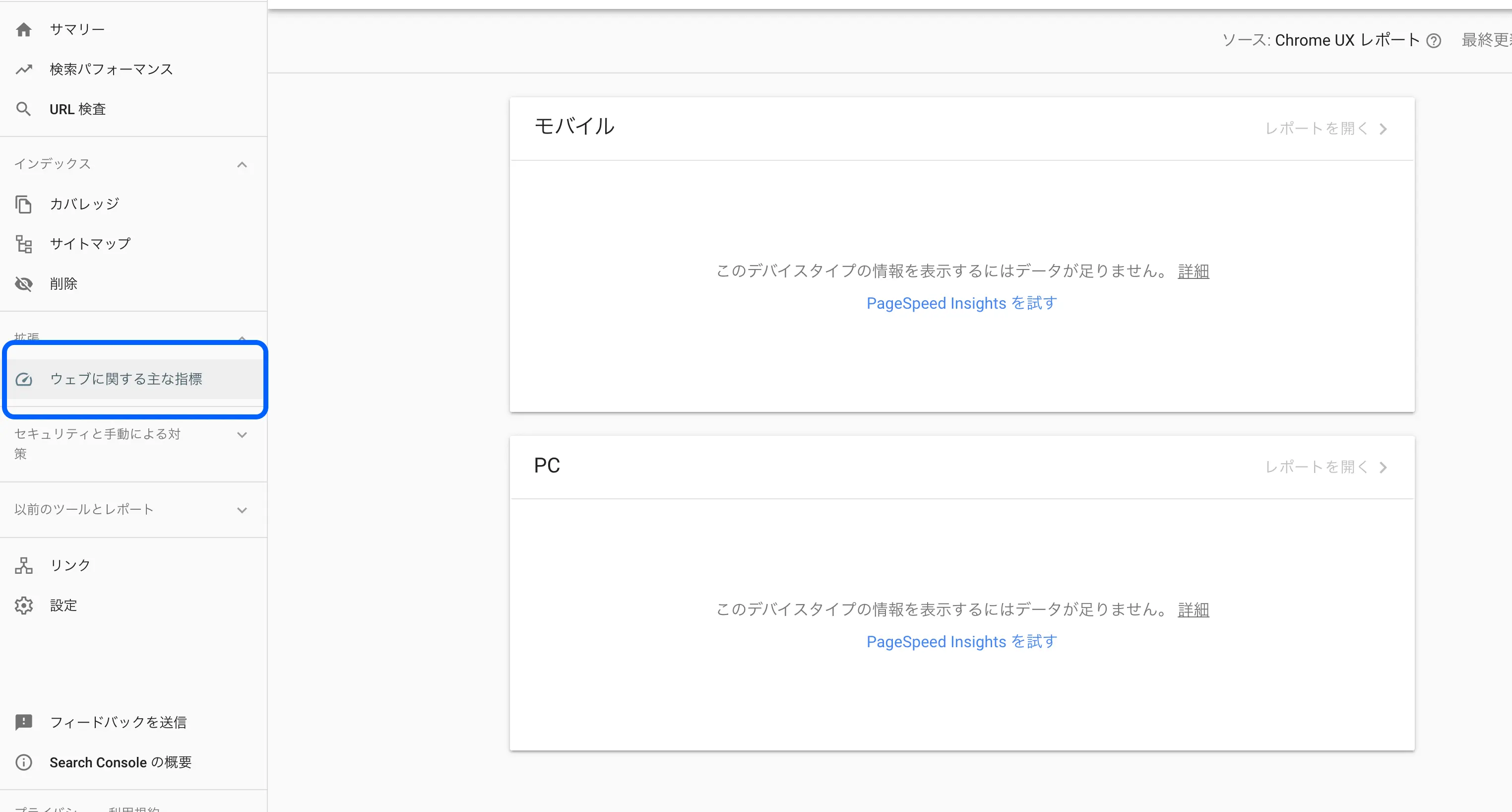Open the リンク report

[134, 565]
